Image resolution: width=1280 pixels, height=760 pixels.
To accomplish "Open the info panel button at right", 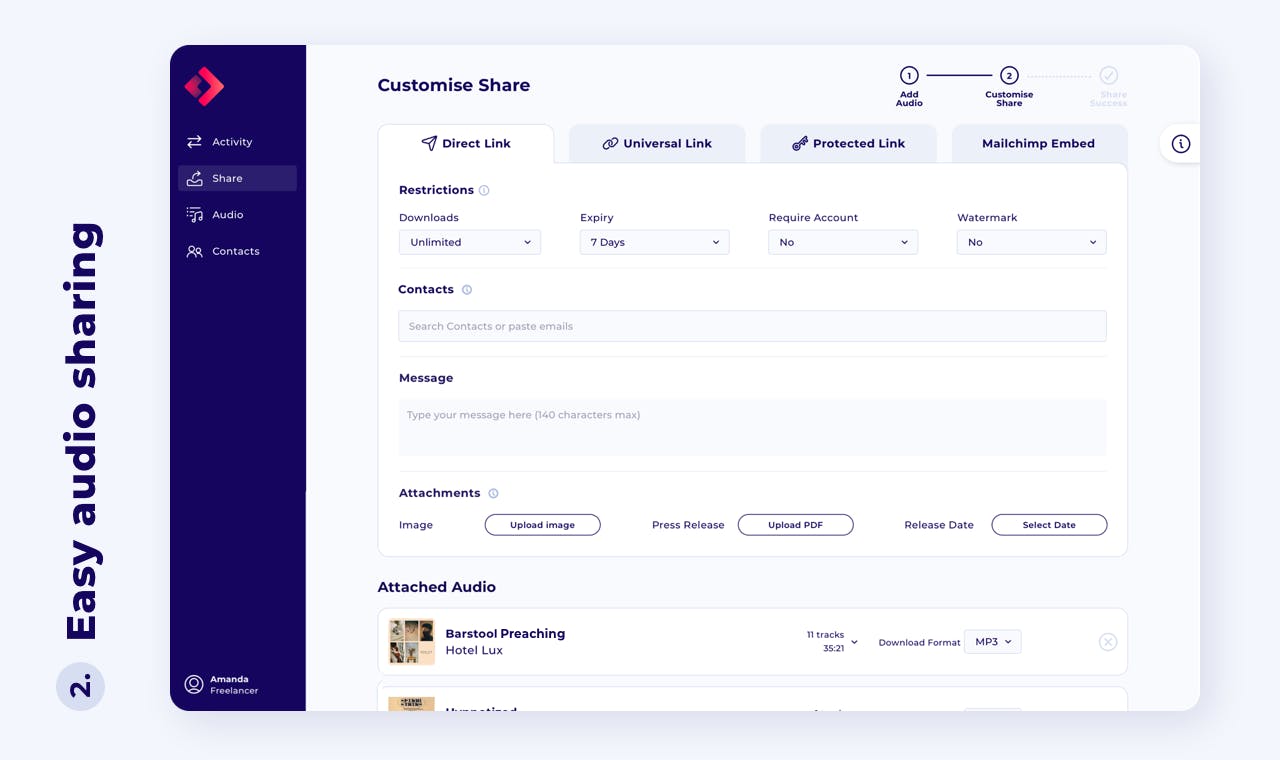I will [x=1181, y=144].
